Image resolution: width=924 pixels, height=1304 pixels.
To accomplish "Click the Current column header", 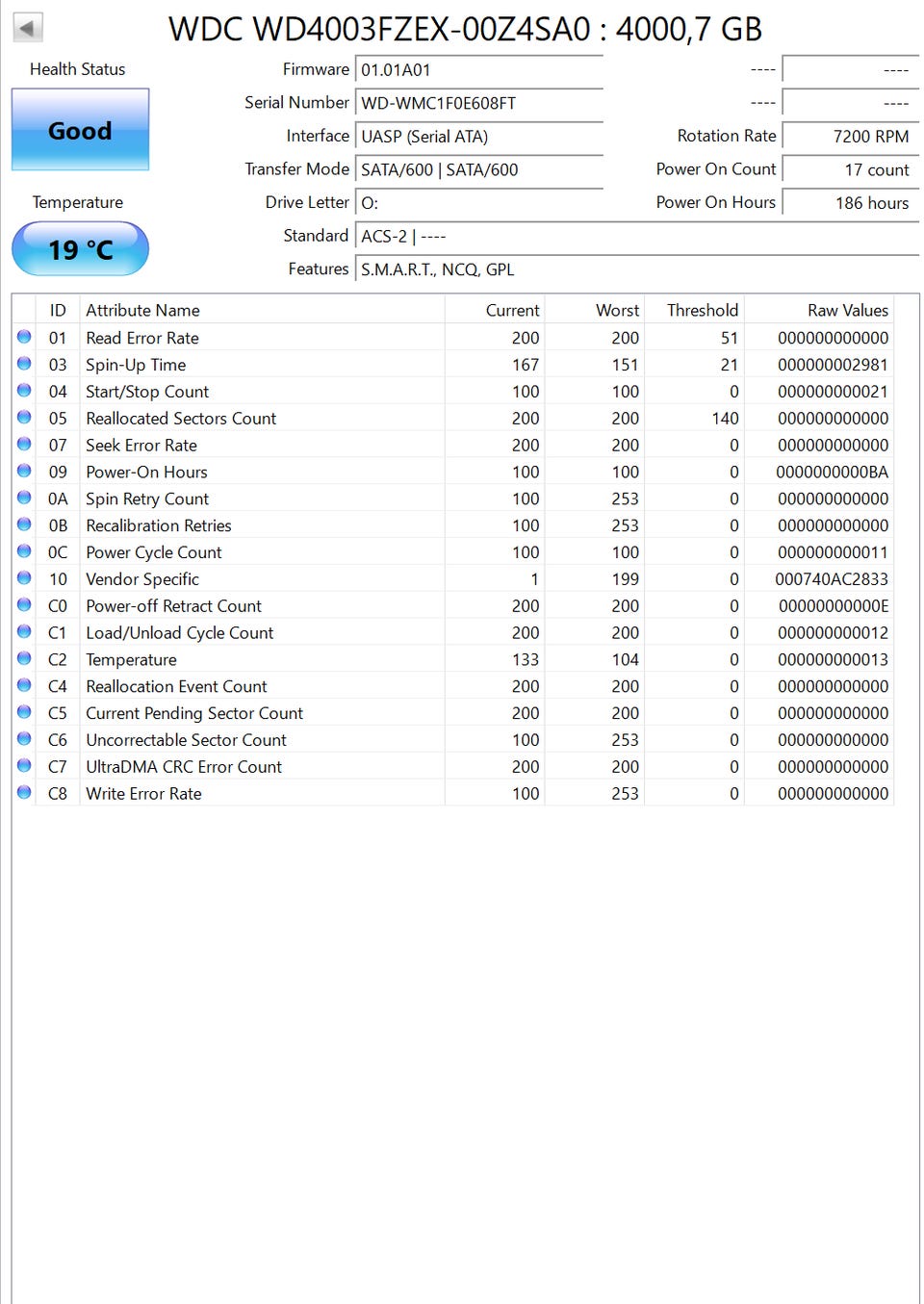I will [495, 310].
